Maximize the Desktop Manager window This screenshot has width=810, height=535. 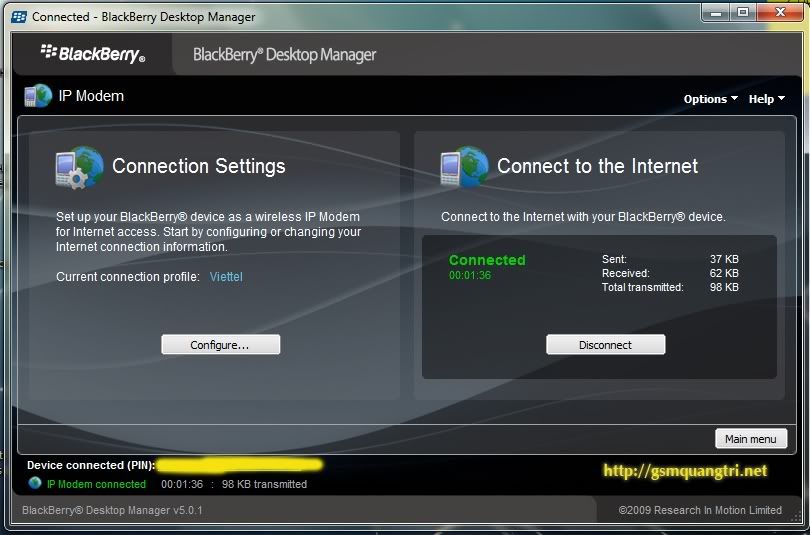pos(743,13)
